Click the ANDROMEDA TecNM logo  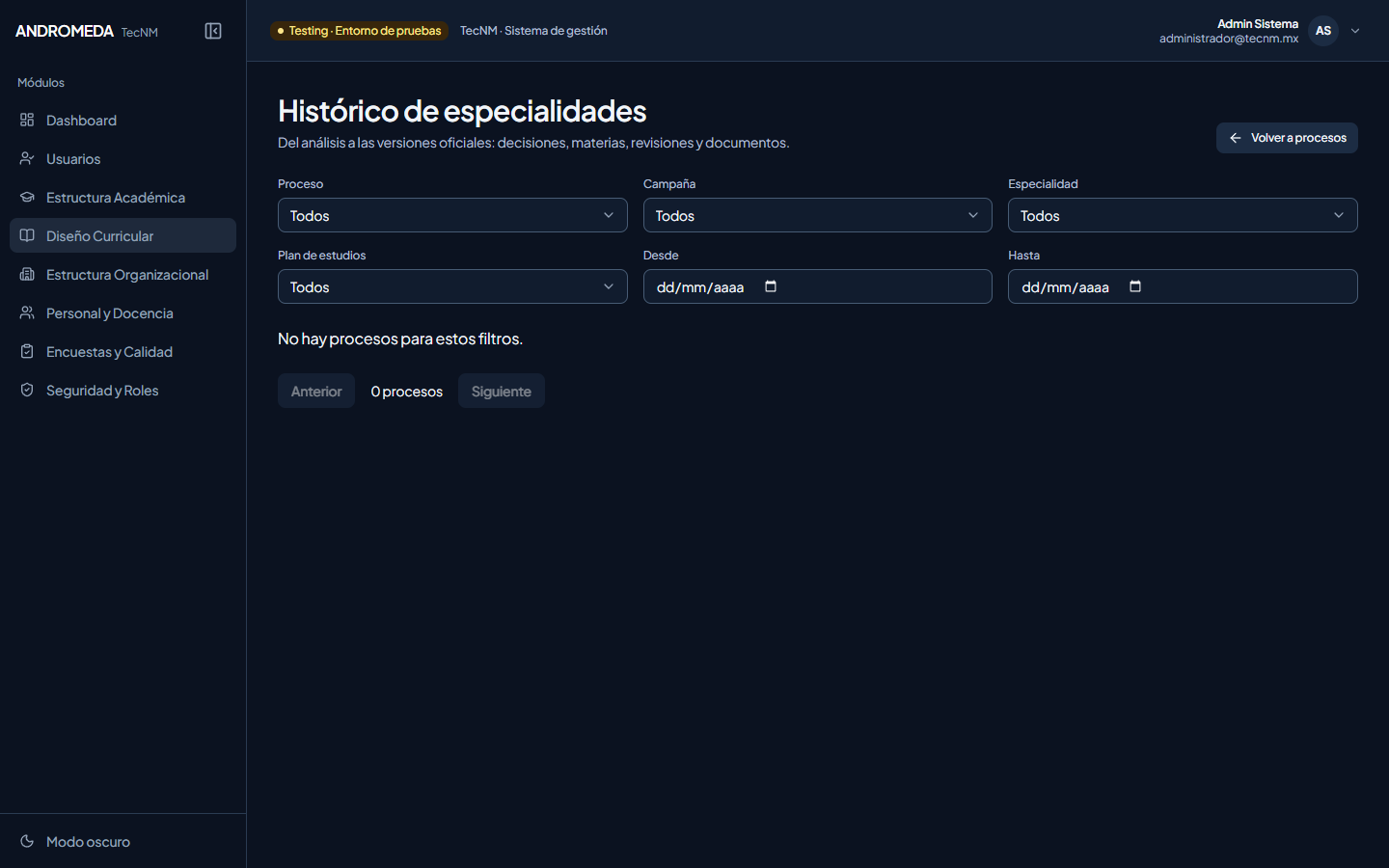(87, 31)
